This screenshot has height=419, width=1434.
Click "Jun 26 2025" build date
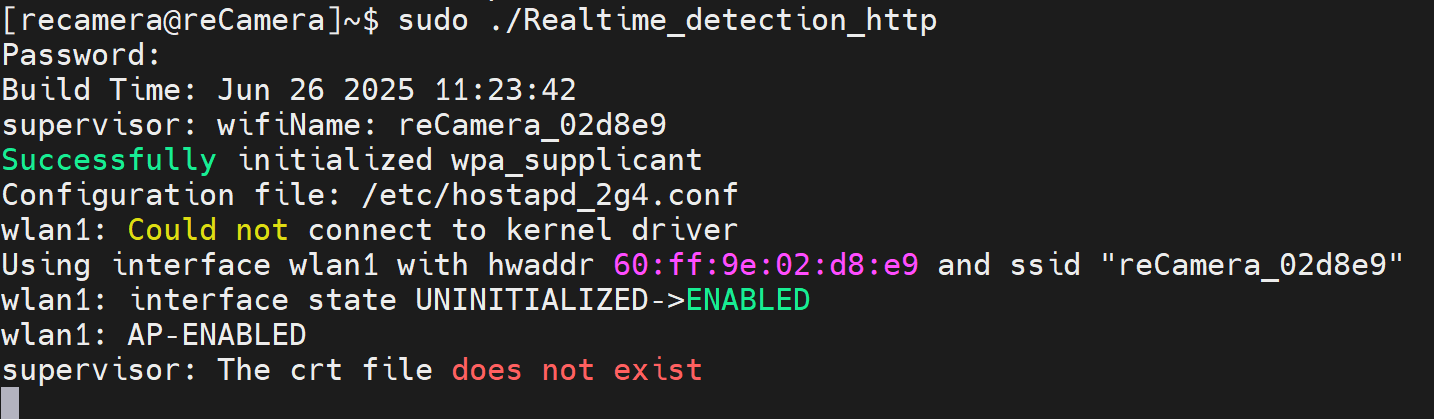tap(317, 90)
